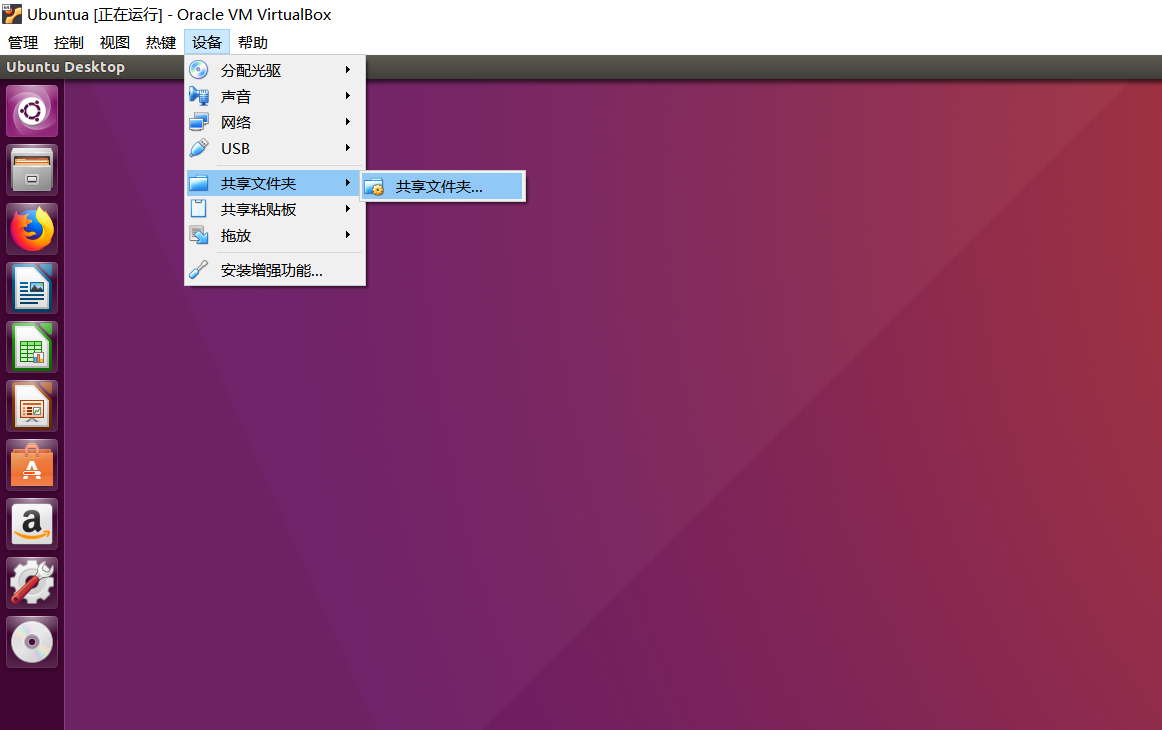The height and width of the screenshot is (730, 1162).
Task: Click the drag-and-drop icon beside 拖放
Action: (x=199, y=235)
